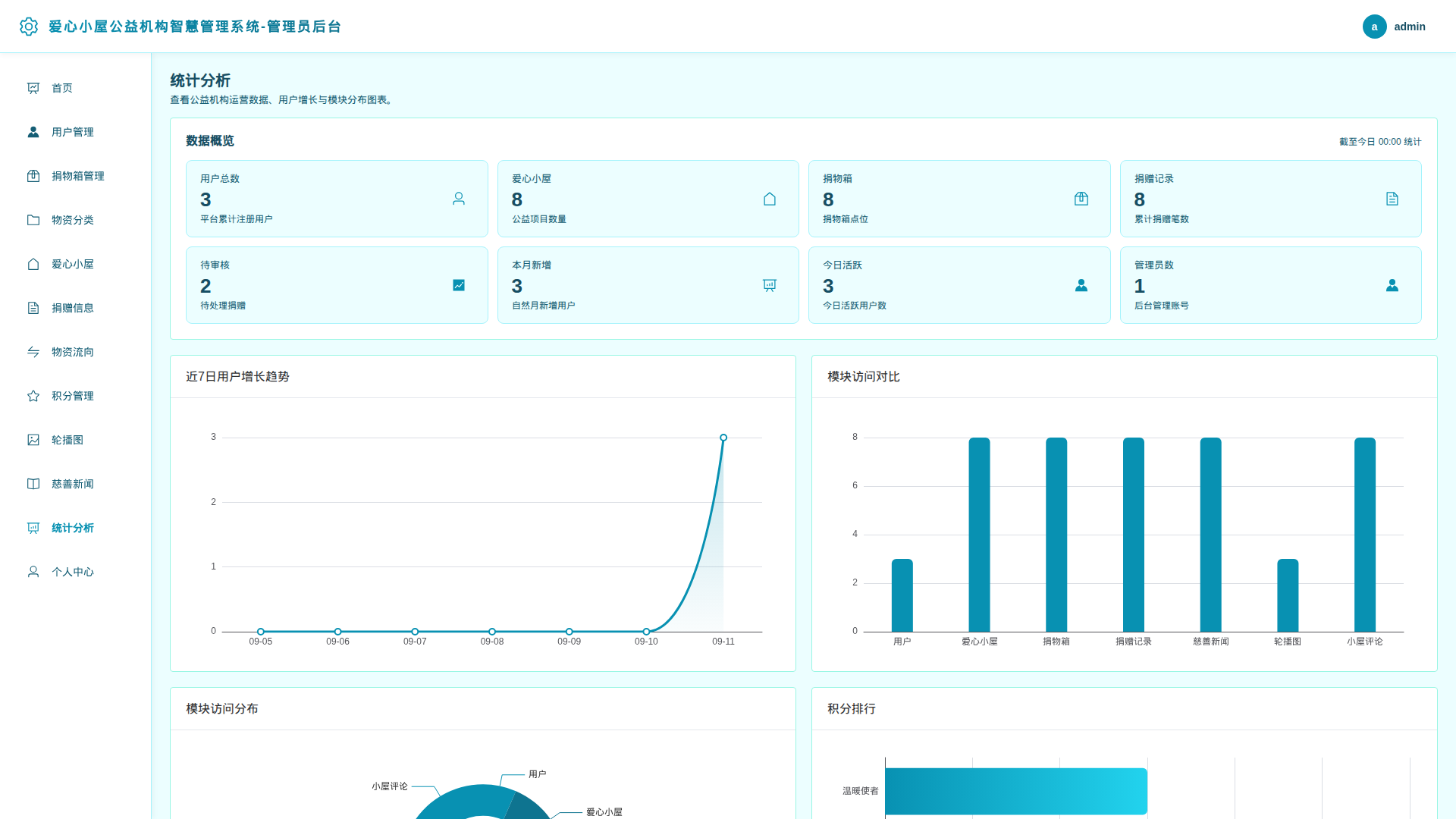Click the chart icon on 待审核 card
1456x819 pixels.
[x=459, y=285]
